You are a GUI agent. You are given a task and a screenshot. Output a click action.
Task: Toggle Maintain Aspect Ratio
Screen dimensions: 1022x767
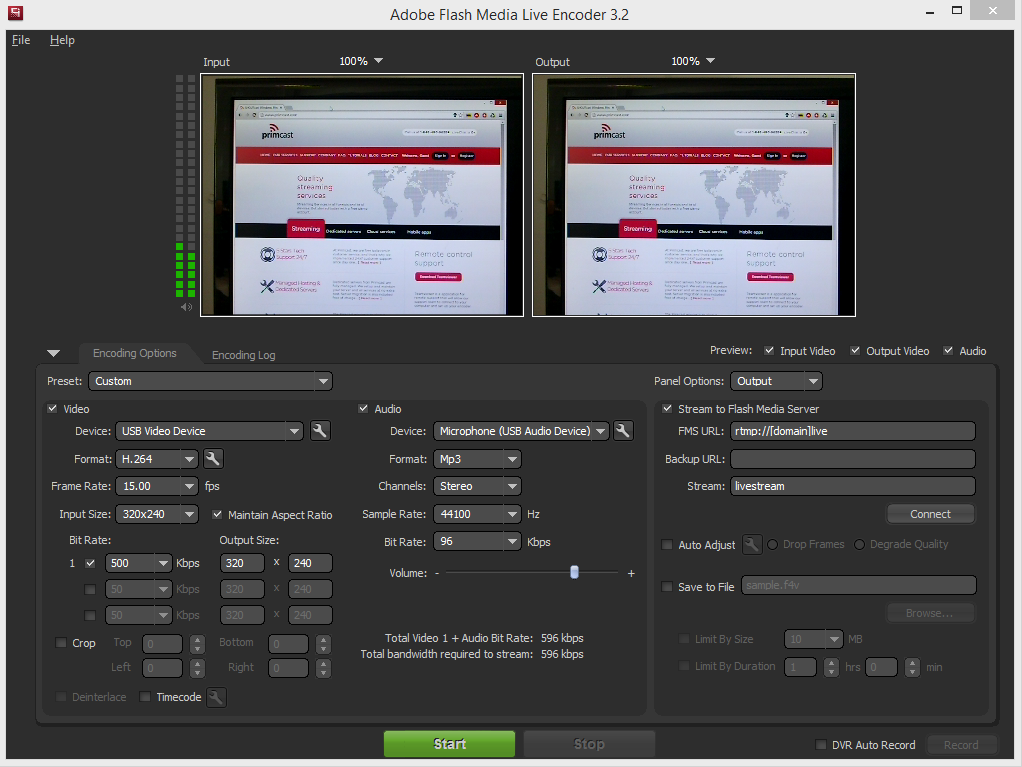coord(217,514)
